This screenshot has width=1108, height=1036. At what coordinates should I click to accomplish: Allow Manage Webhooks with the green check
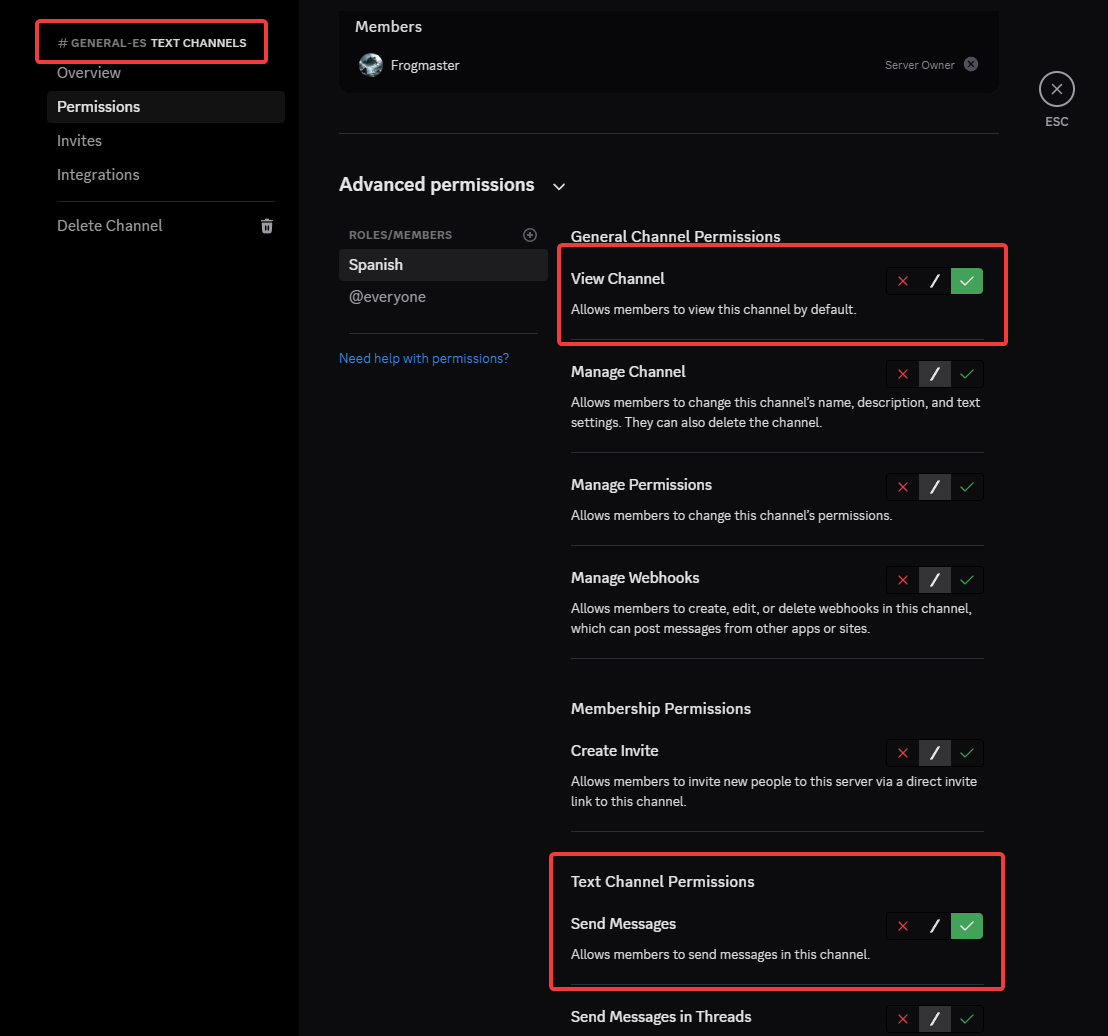[966, 580]
